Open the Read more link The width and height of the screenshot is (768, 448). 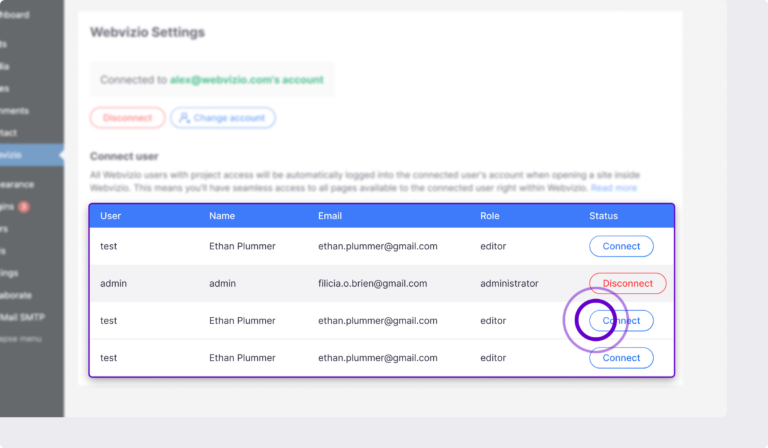click(x=613, y=188)
